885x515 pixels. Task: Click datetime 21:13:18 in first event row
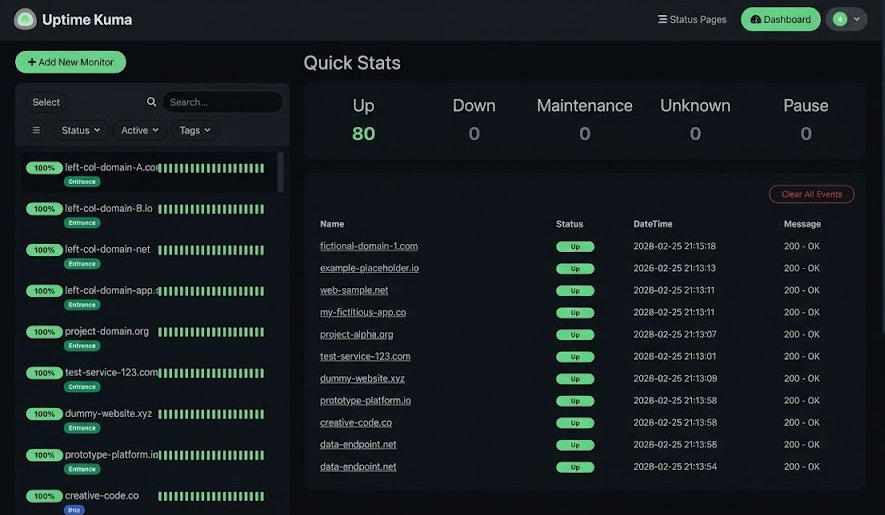(674, 246)
